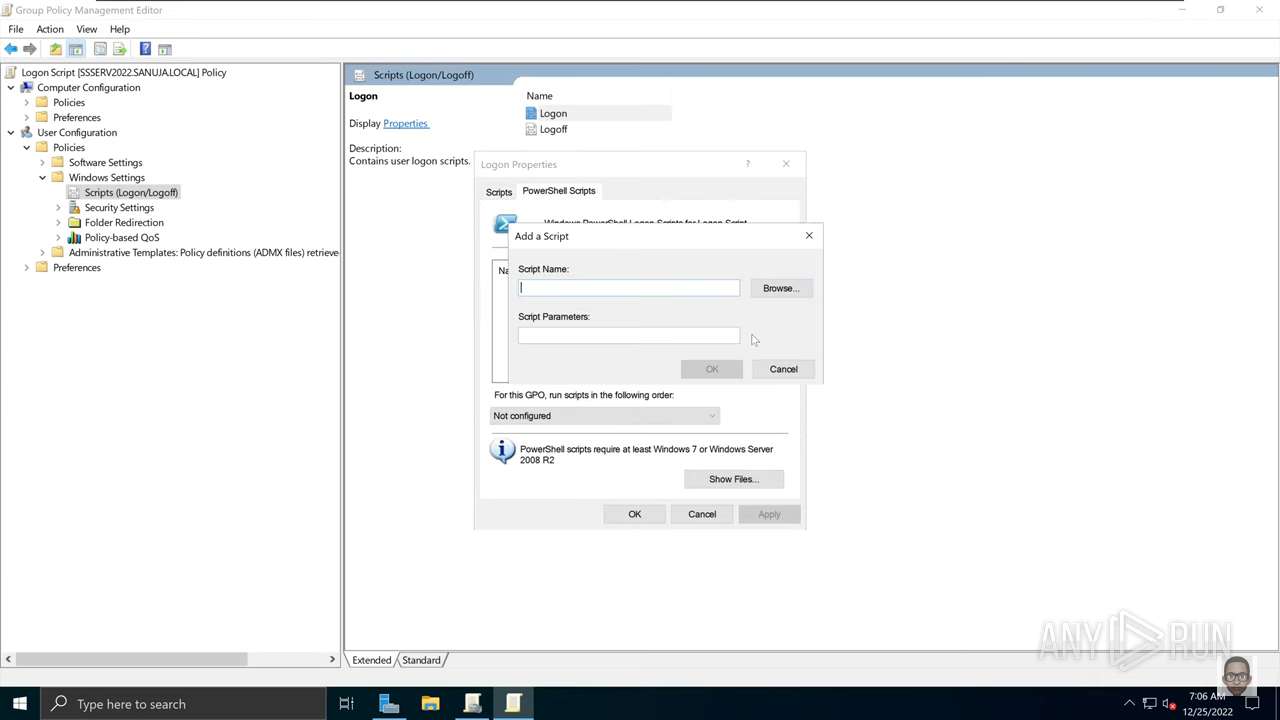
Task: Click the Logoff script icon in list
Action: click(x=531, y=129)
